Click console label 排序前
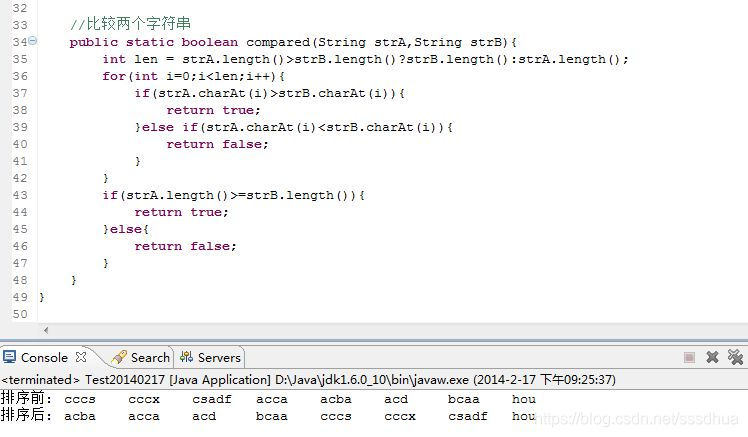The image size is (748, 437). pos(26,398)
